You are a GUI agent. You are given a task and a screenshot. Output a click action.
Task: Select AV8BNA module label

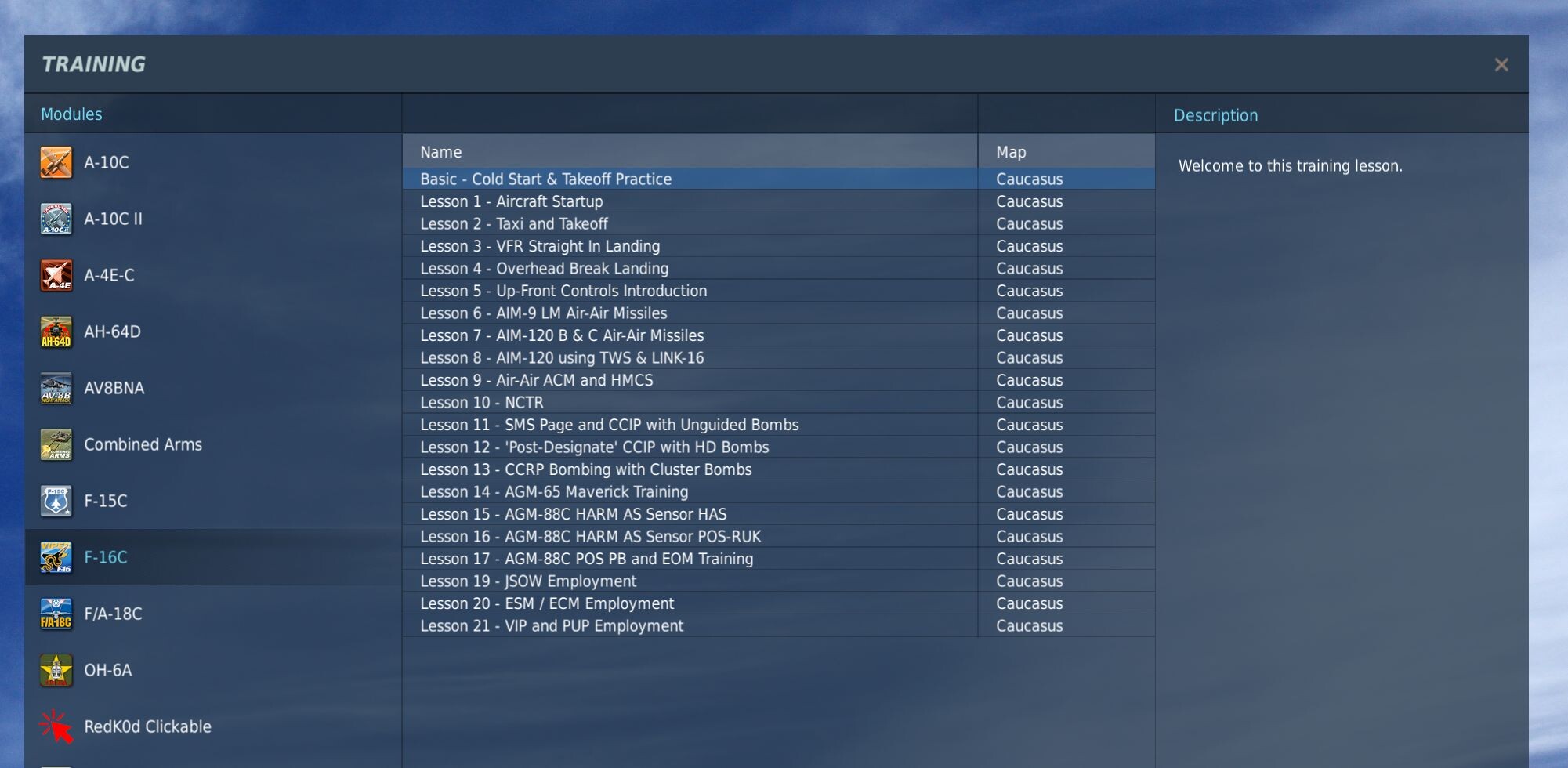[114, 388]
